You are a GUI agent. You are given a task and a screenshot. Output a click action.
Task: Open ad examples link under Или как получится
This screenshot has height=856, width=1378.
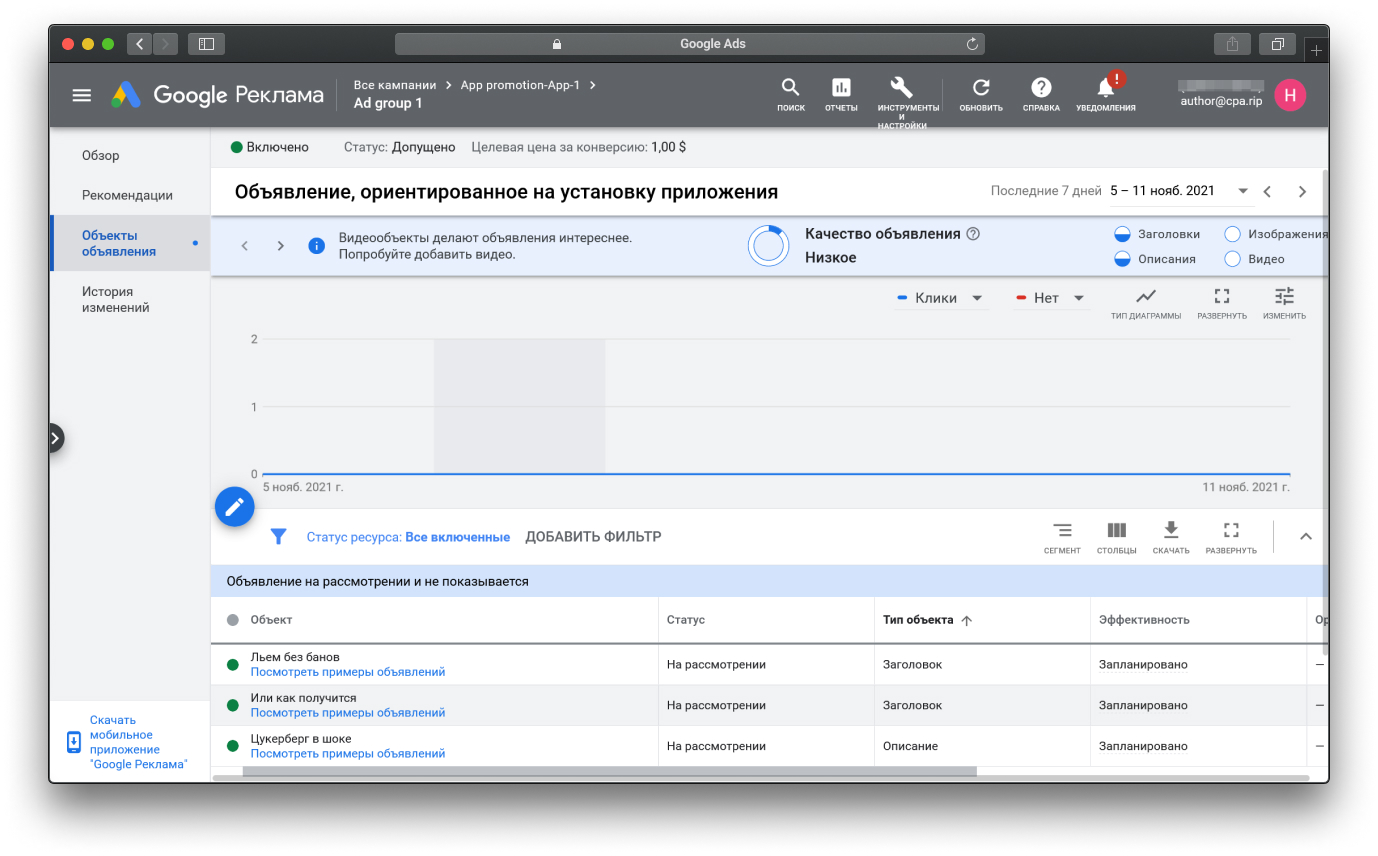[x=348, y=713]
